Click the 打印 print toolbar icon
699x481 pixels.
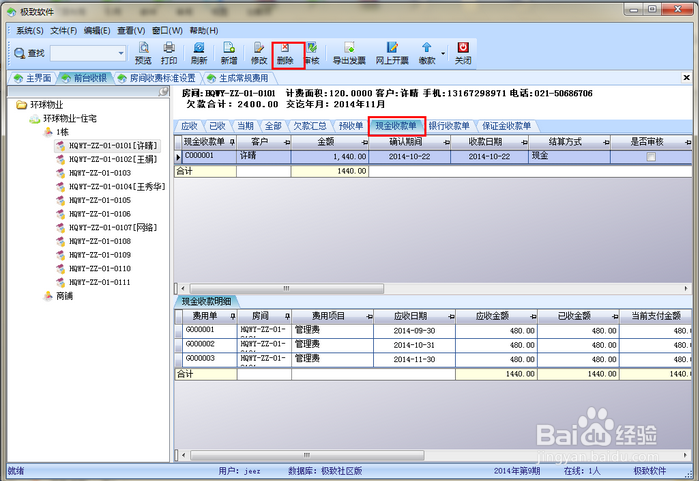point(169,48)
